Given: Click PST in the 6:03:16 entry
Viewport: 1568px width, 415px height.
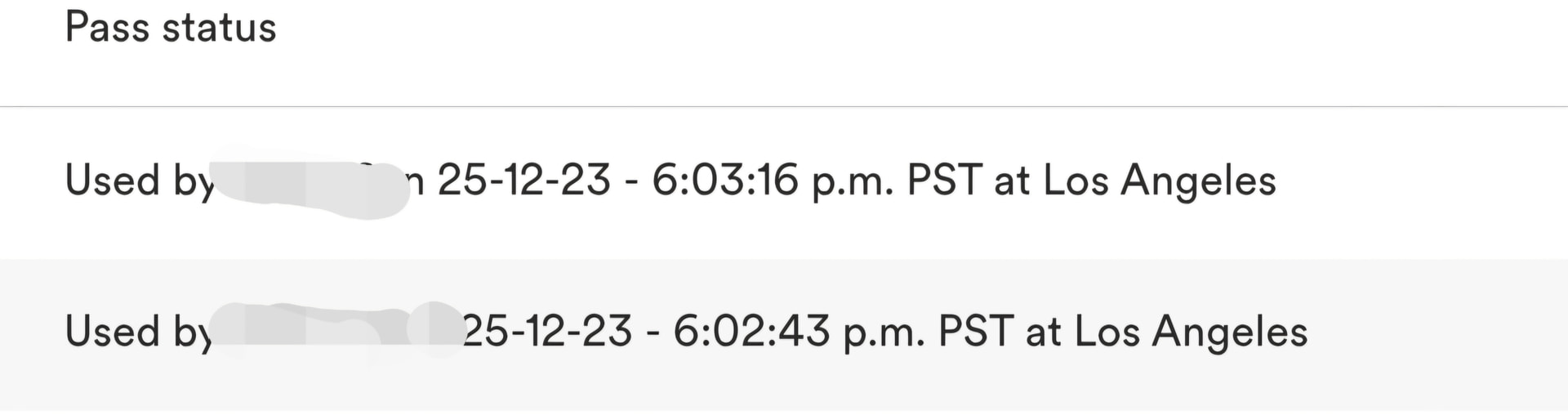Looking at the screenshot, I should (944, 181).
